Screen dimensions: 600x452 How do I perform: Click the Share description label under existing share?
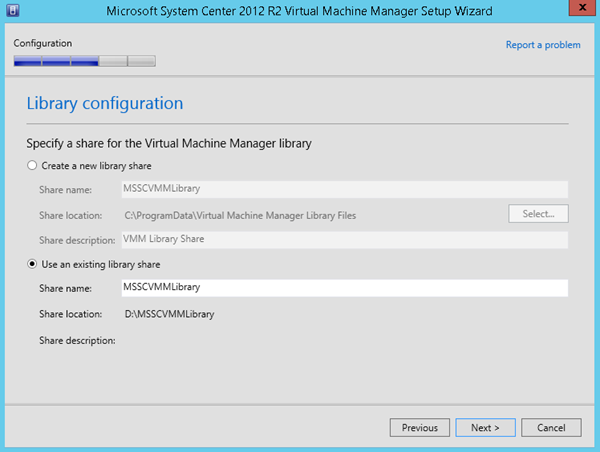77,340
